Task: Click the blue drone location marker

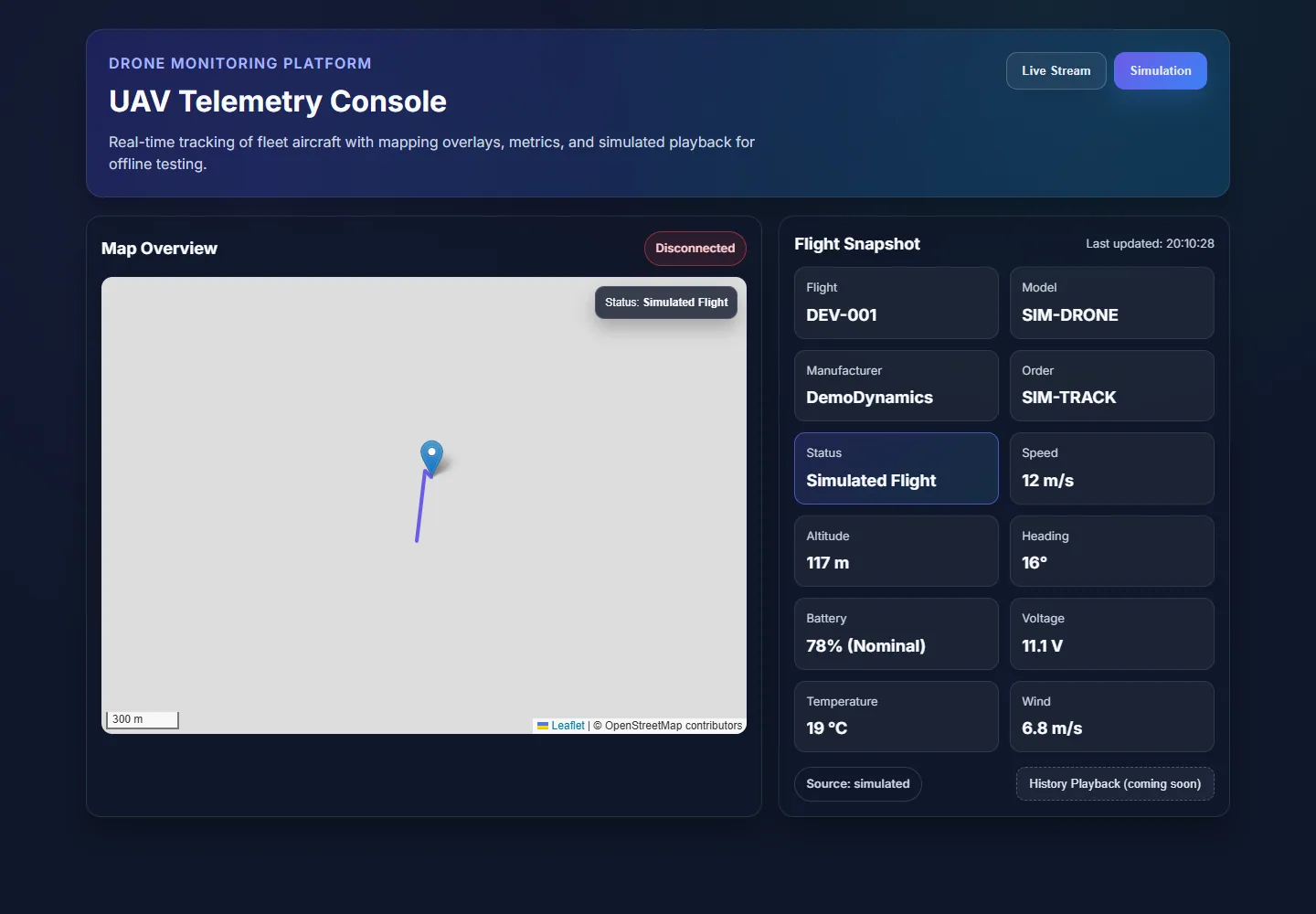Action: 431,457
